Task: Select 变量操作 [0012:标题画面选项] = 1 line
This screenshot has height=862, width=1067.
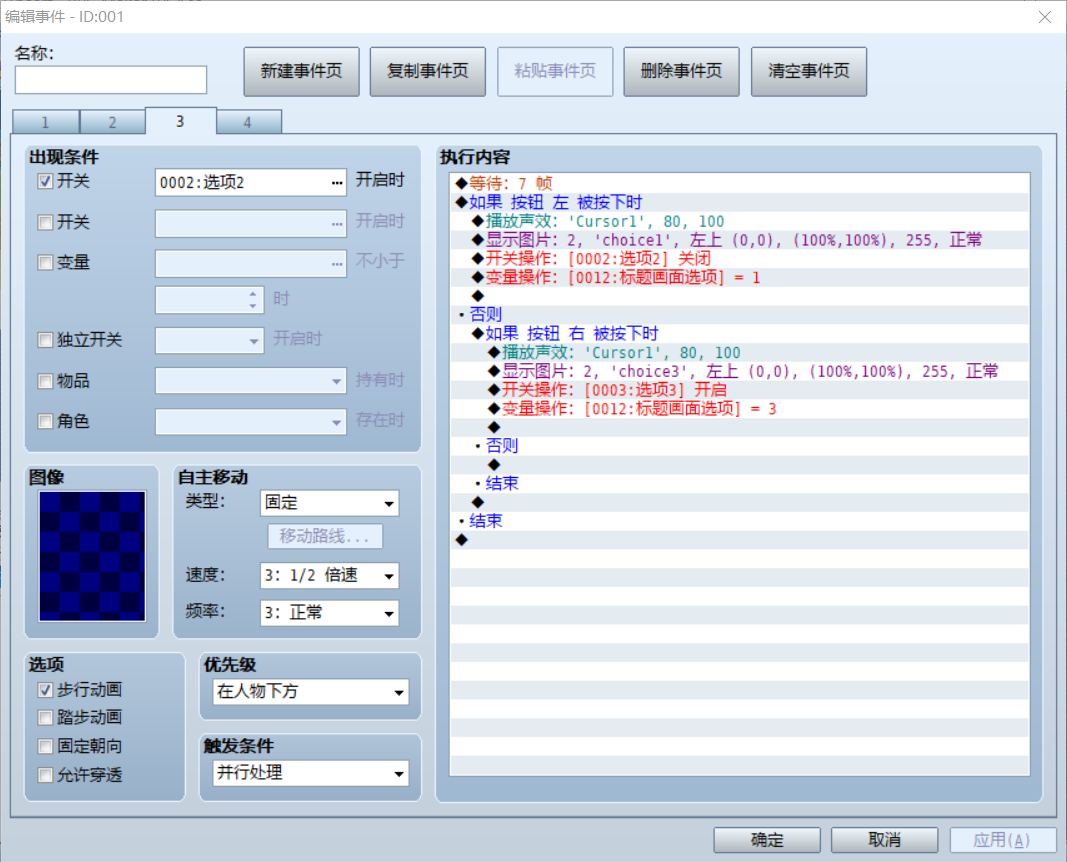Action: point(740,278)
